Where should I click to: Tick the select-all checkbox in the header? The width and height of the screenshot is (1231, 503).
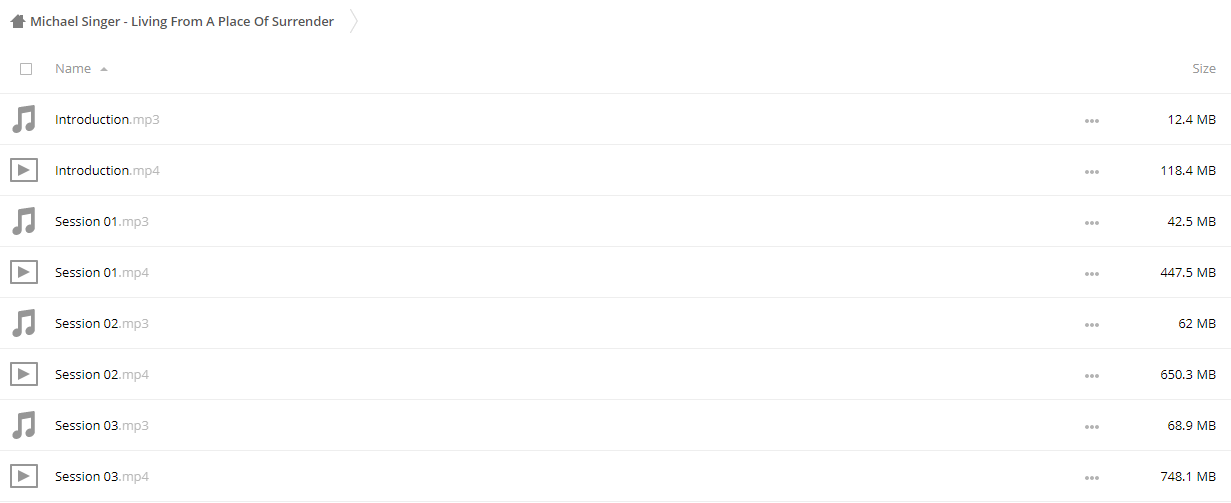tap(26, 69)
